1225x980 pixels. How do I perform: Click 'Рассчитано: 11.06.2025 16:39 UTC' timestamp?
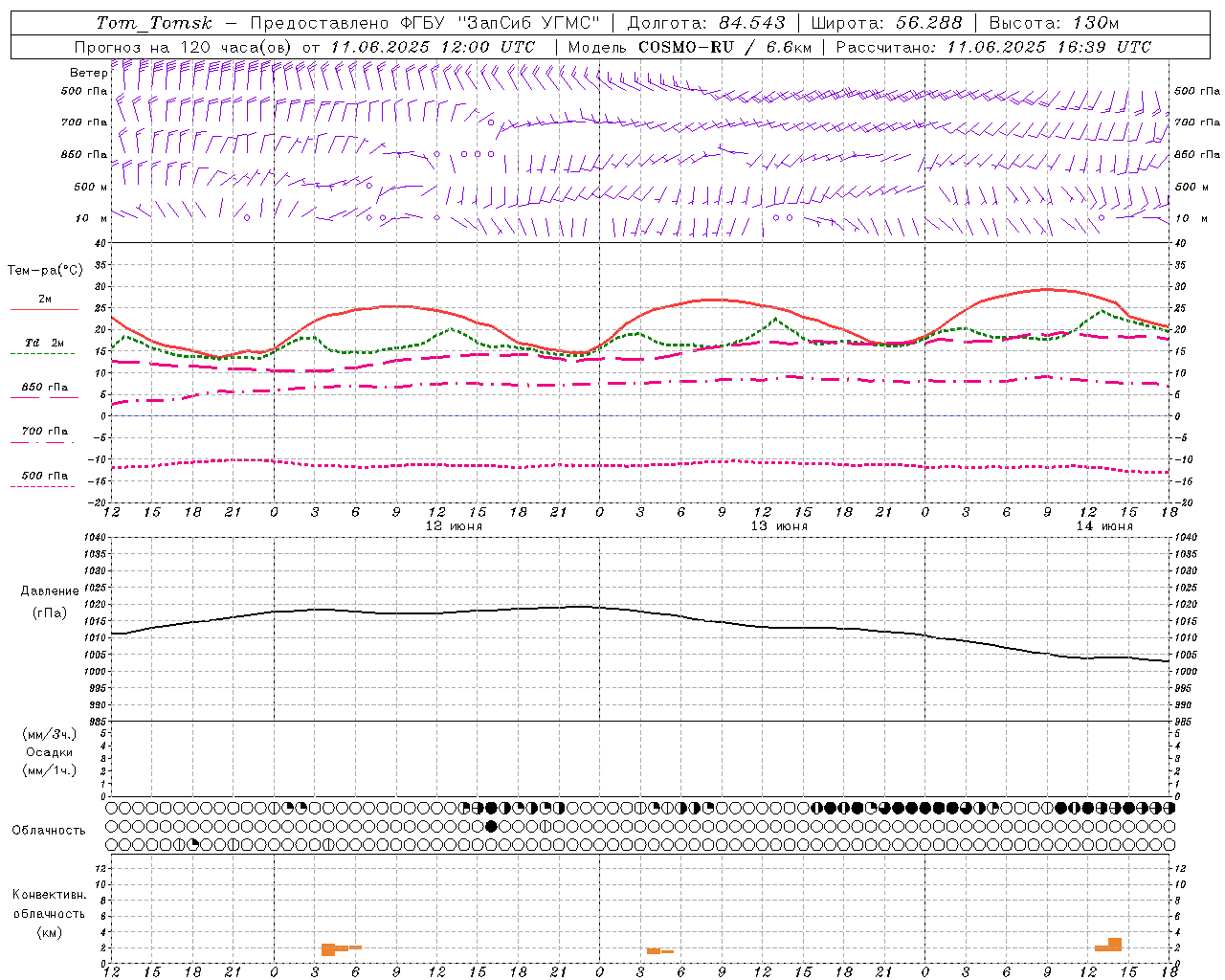point(993,47)
